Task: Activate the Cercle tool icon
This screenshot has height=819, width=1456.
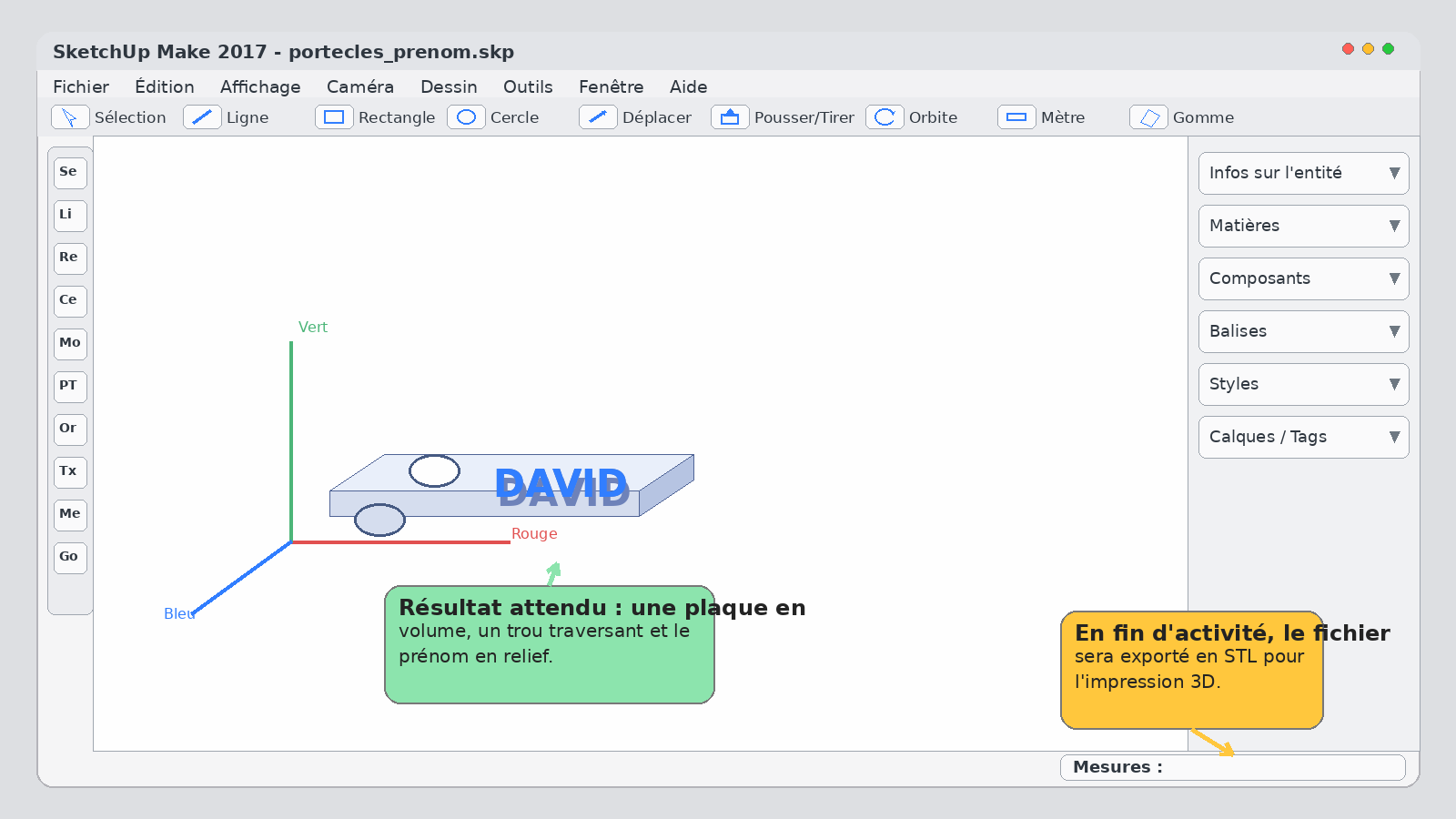Action: pyautogui.click(x=466, y=117)
